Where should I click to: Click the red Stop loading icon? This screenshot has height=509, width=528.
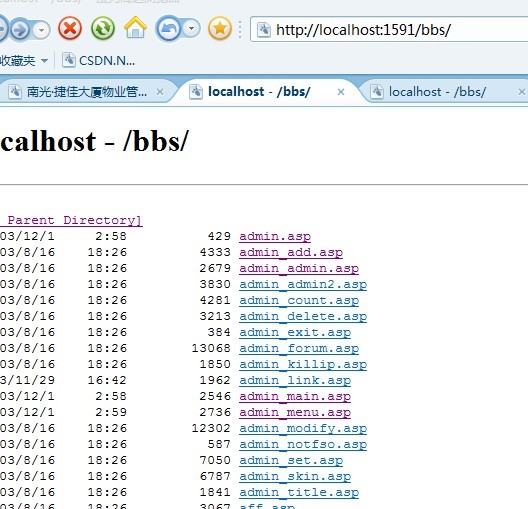[70, 29]
